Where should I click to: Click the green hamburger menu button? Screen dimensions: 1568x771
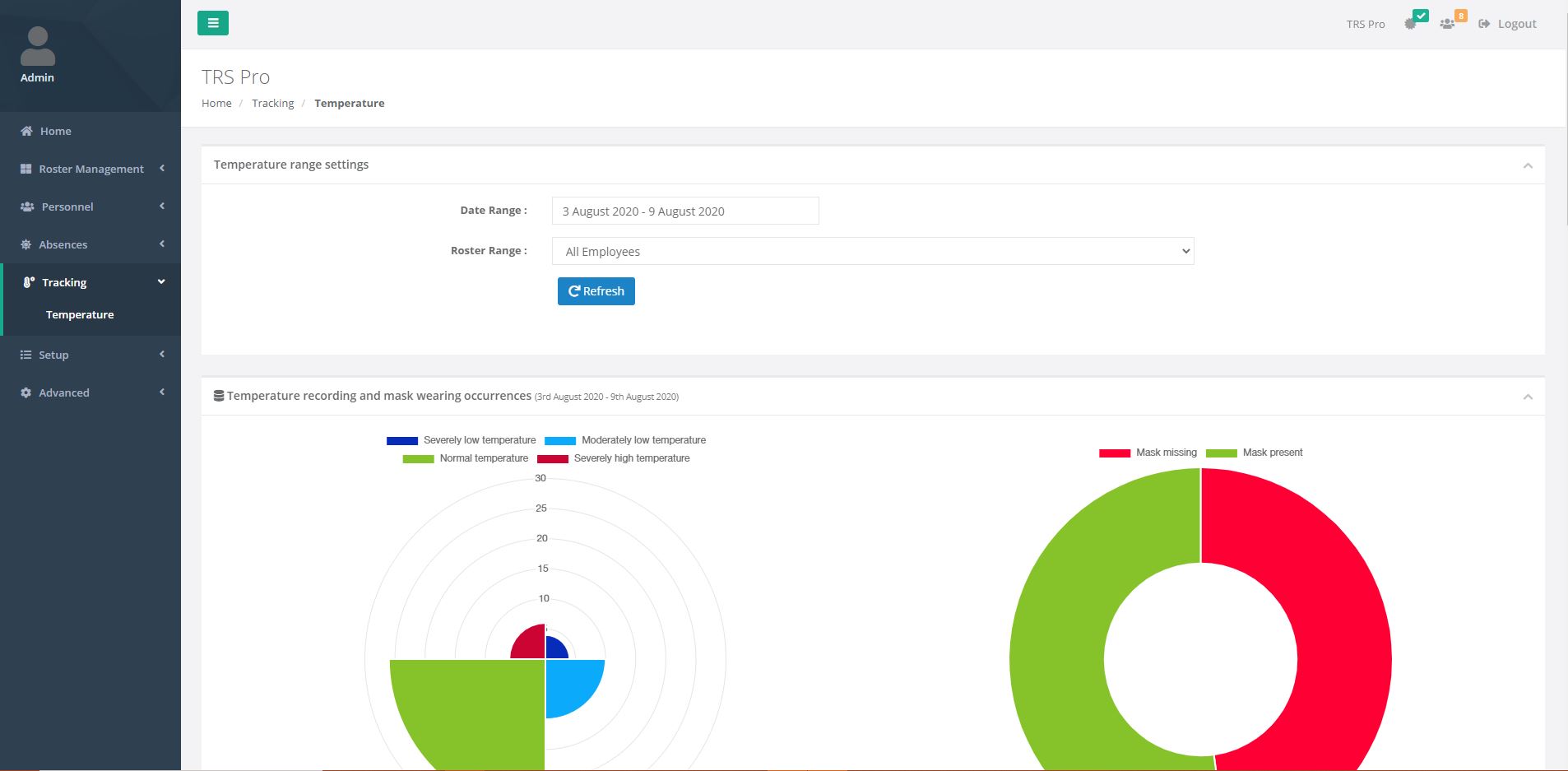[213, 23]
